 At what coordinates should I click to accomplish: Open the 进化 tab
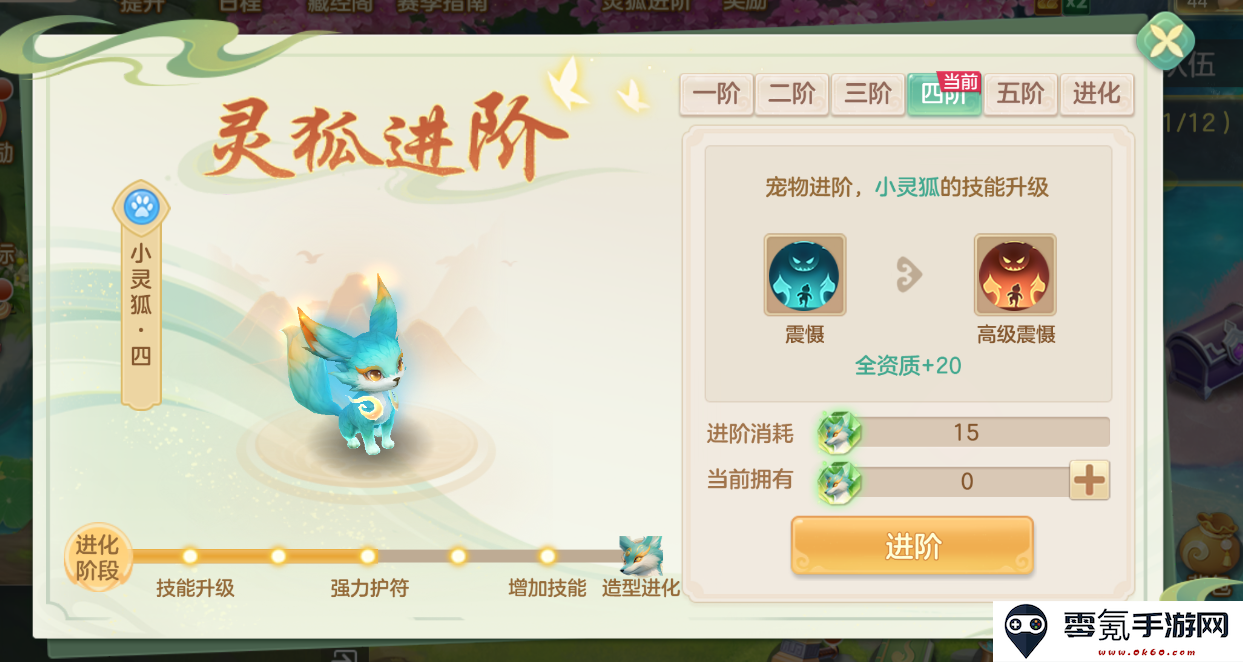coord(1096,94)
